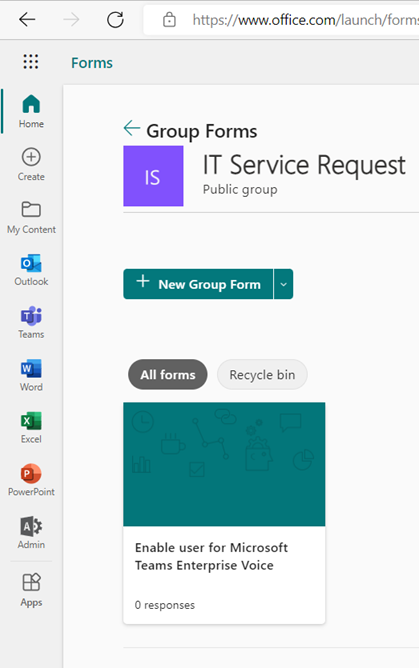Launch Outlook from sidebar

[x=31, y=270]
